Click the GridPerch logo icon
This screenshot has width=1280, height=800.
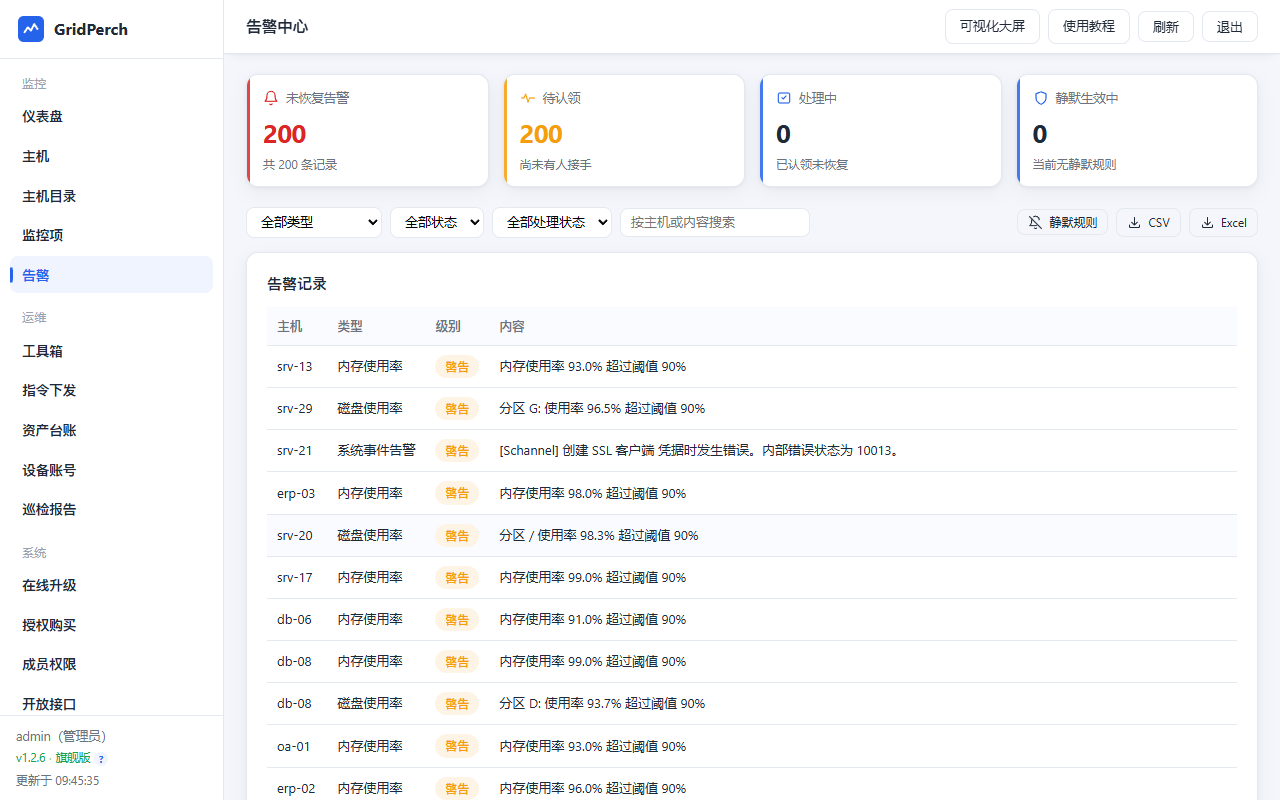(x=31, y=29)
